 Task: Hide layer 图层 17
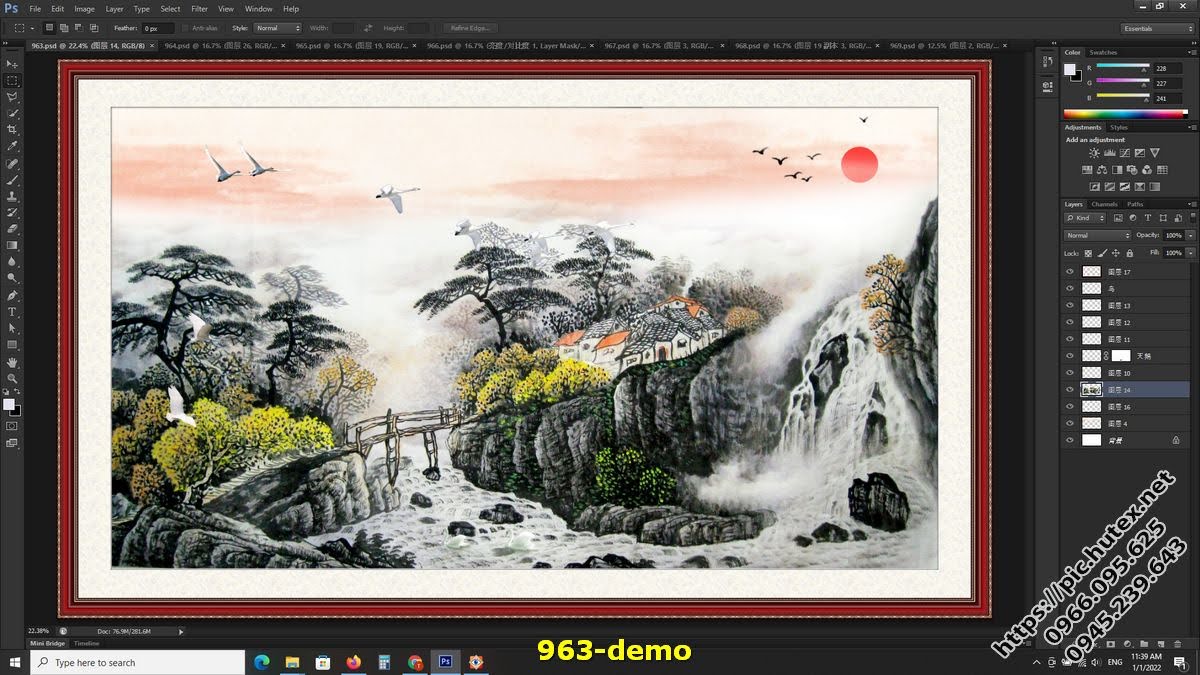point(1070,272)
